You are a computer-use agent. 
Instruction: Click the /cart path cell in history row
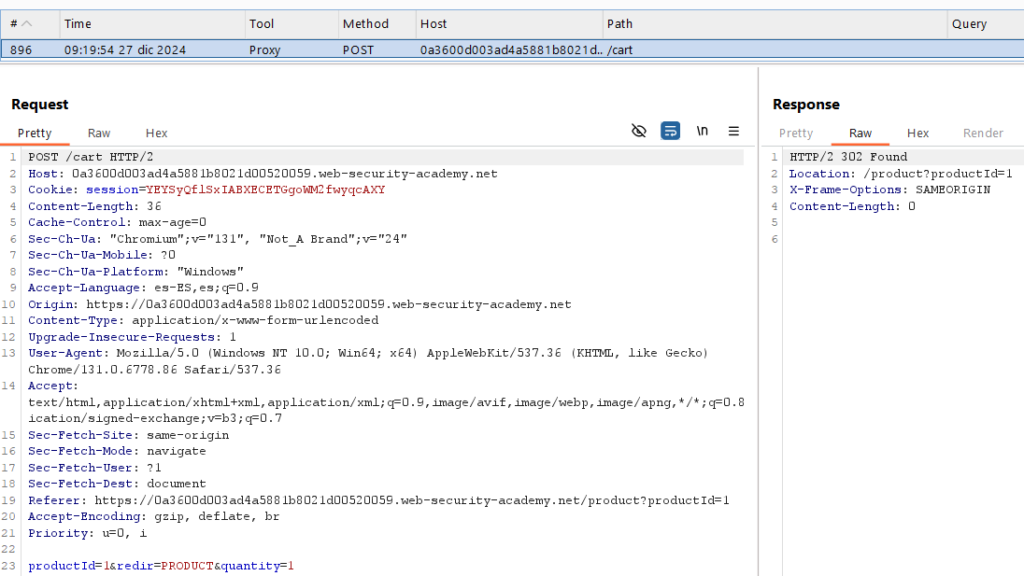[620, 50]
